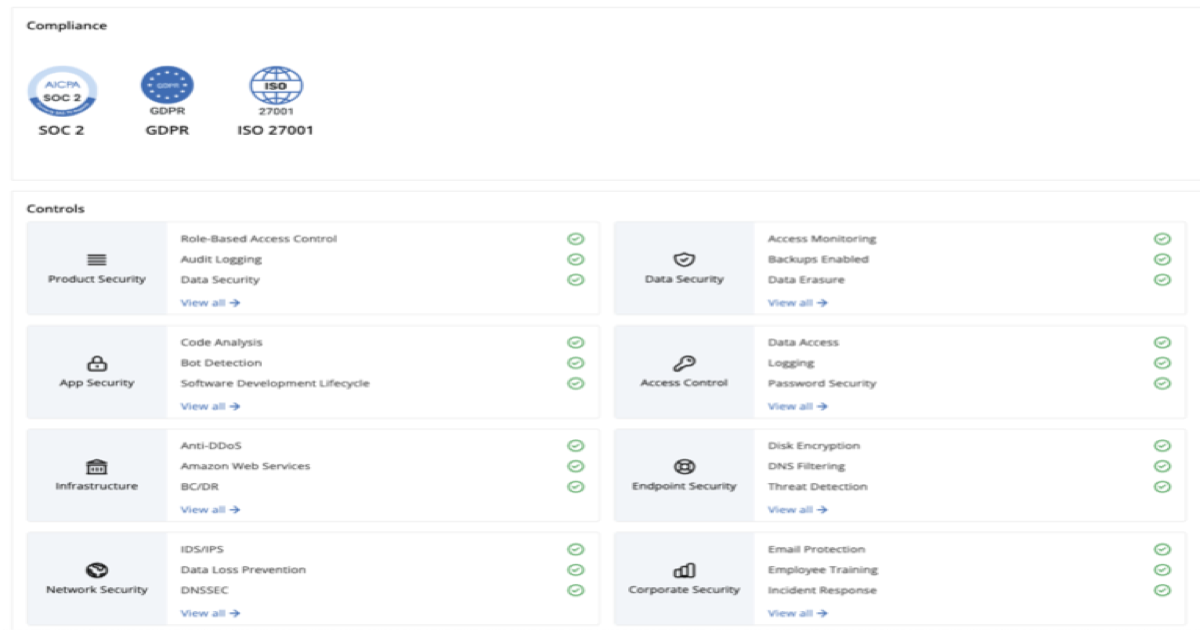Open the Amazon Web Services control

[x=245, y=466]
